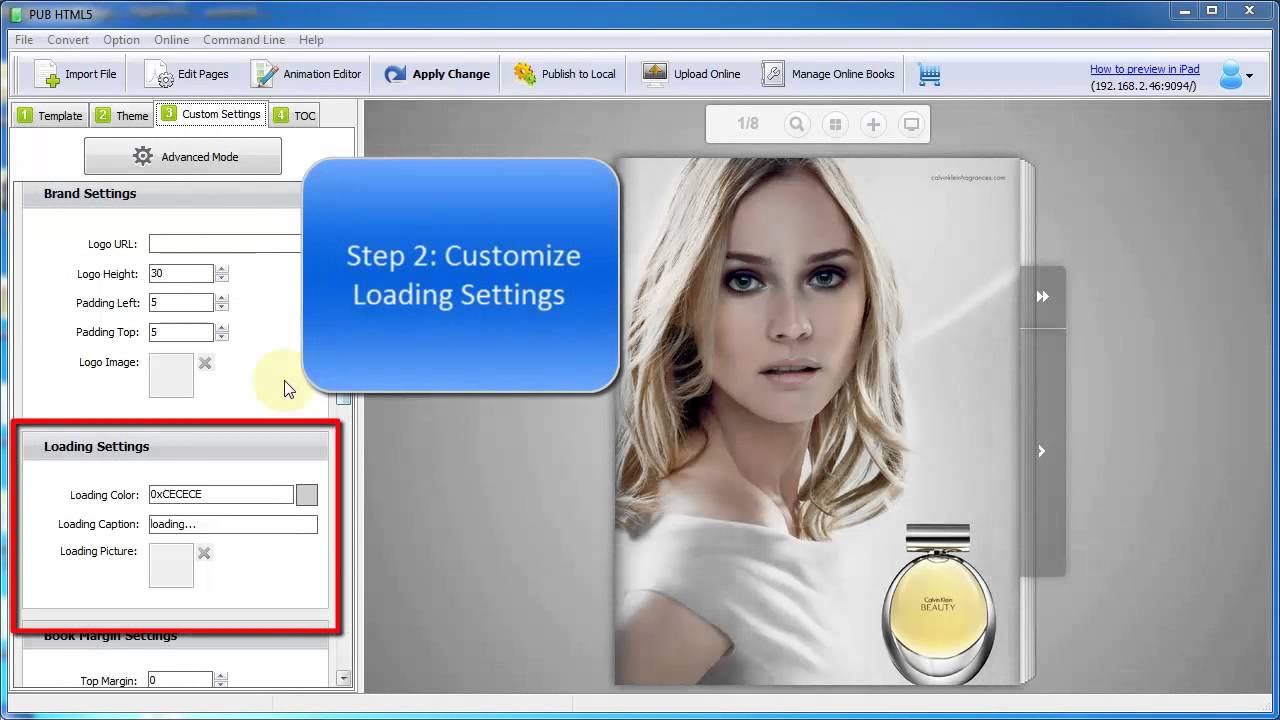The height and width of the screenshot is (720, 1280).
Task: Increase Padding Left with stepper arrow
Action: coord(222,298)
